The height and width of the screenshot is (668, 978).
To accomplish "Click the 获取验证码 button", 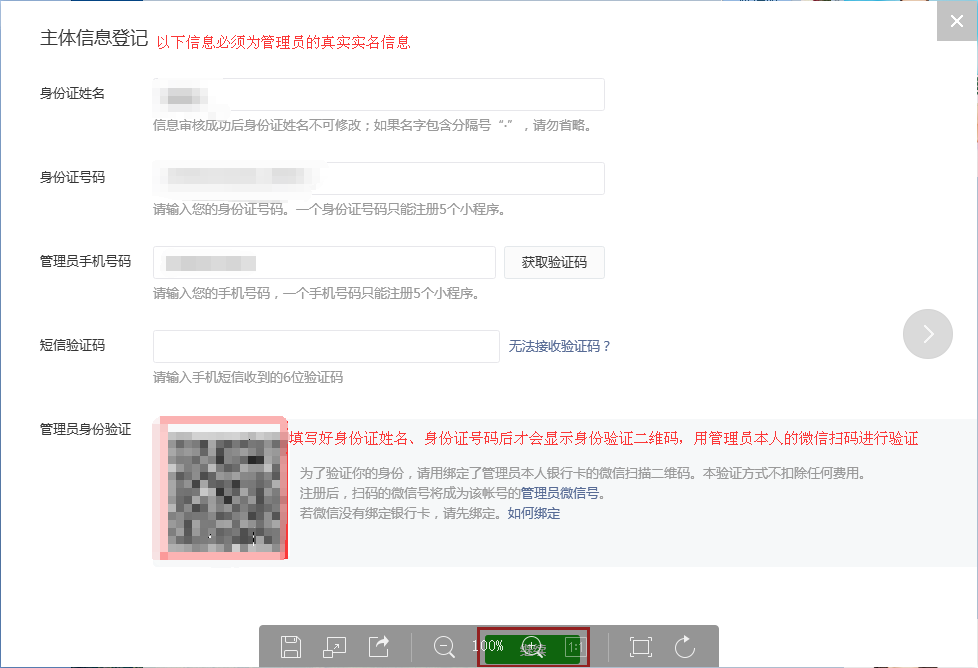I will [x=554, y=263].
